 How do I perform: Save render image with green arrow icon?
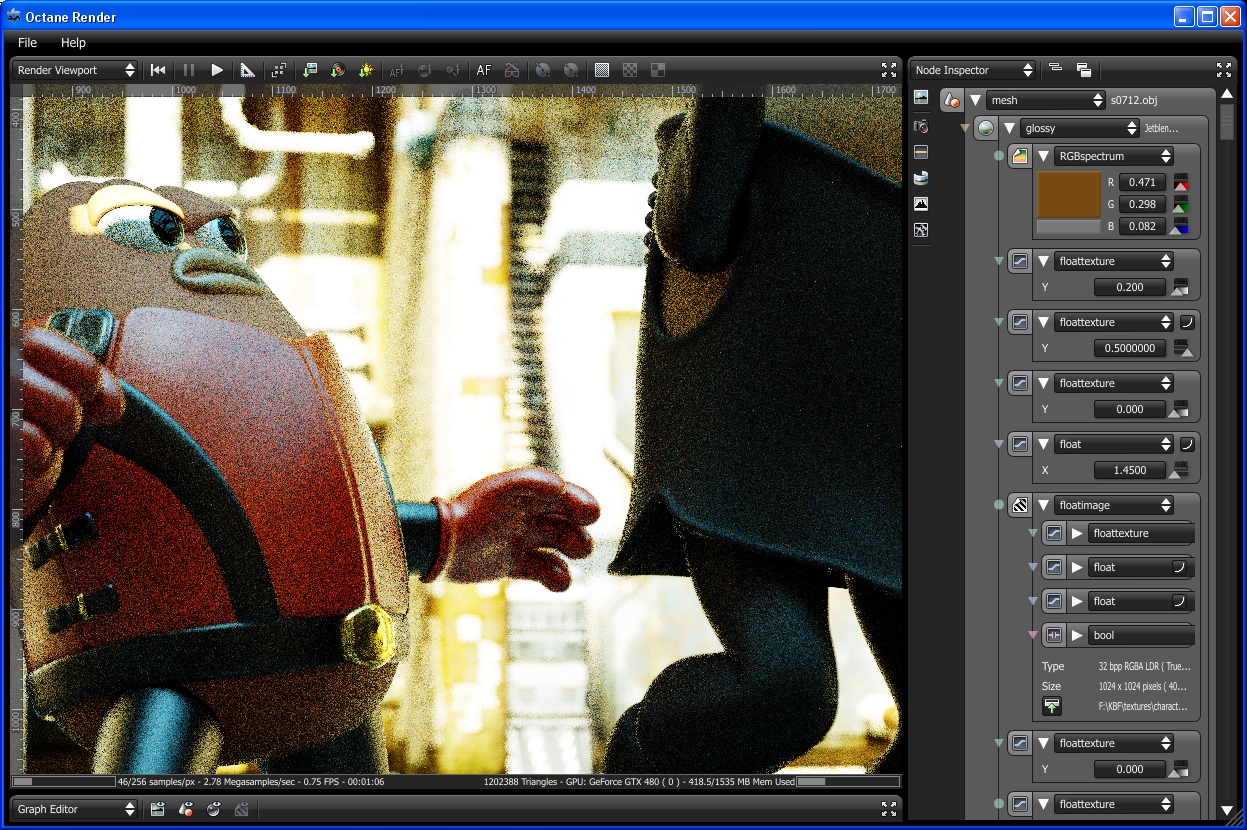click(310, 70)
